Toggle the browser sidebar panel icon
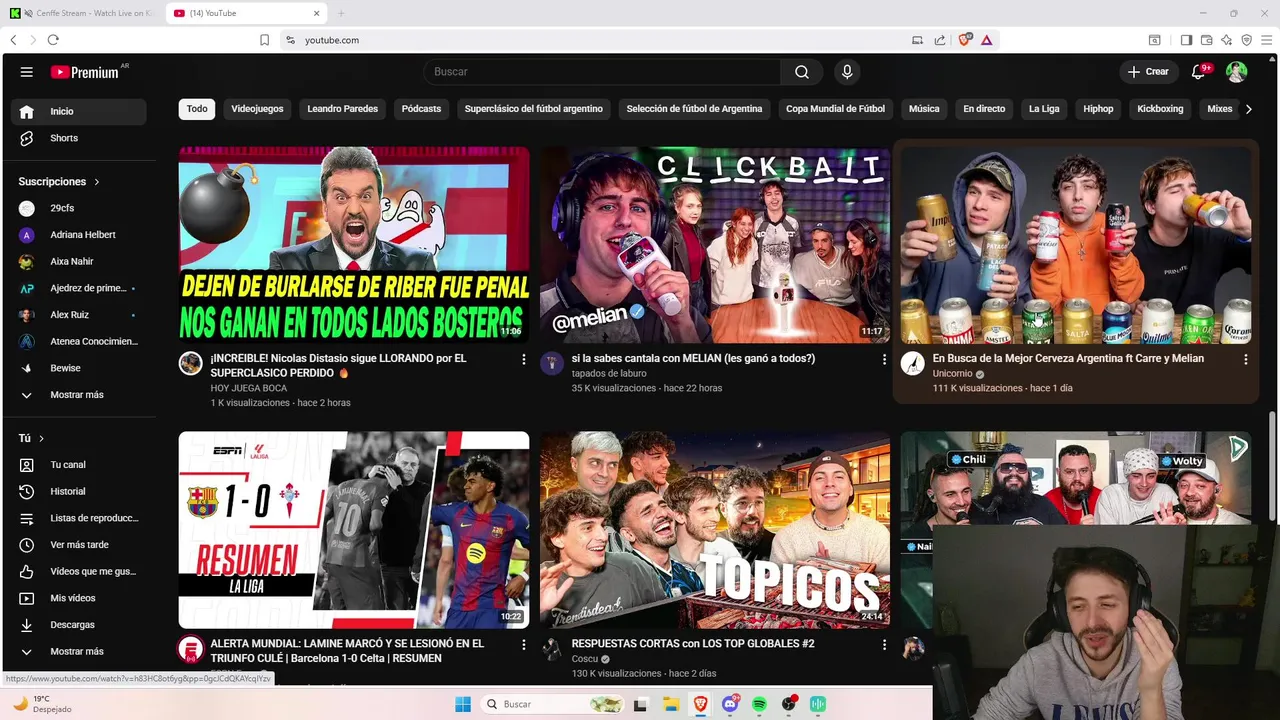The height and width of the screenshot is (720, 1280). (1186, 40)
